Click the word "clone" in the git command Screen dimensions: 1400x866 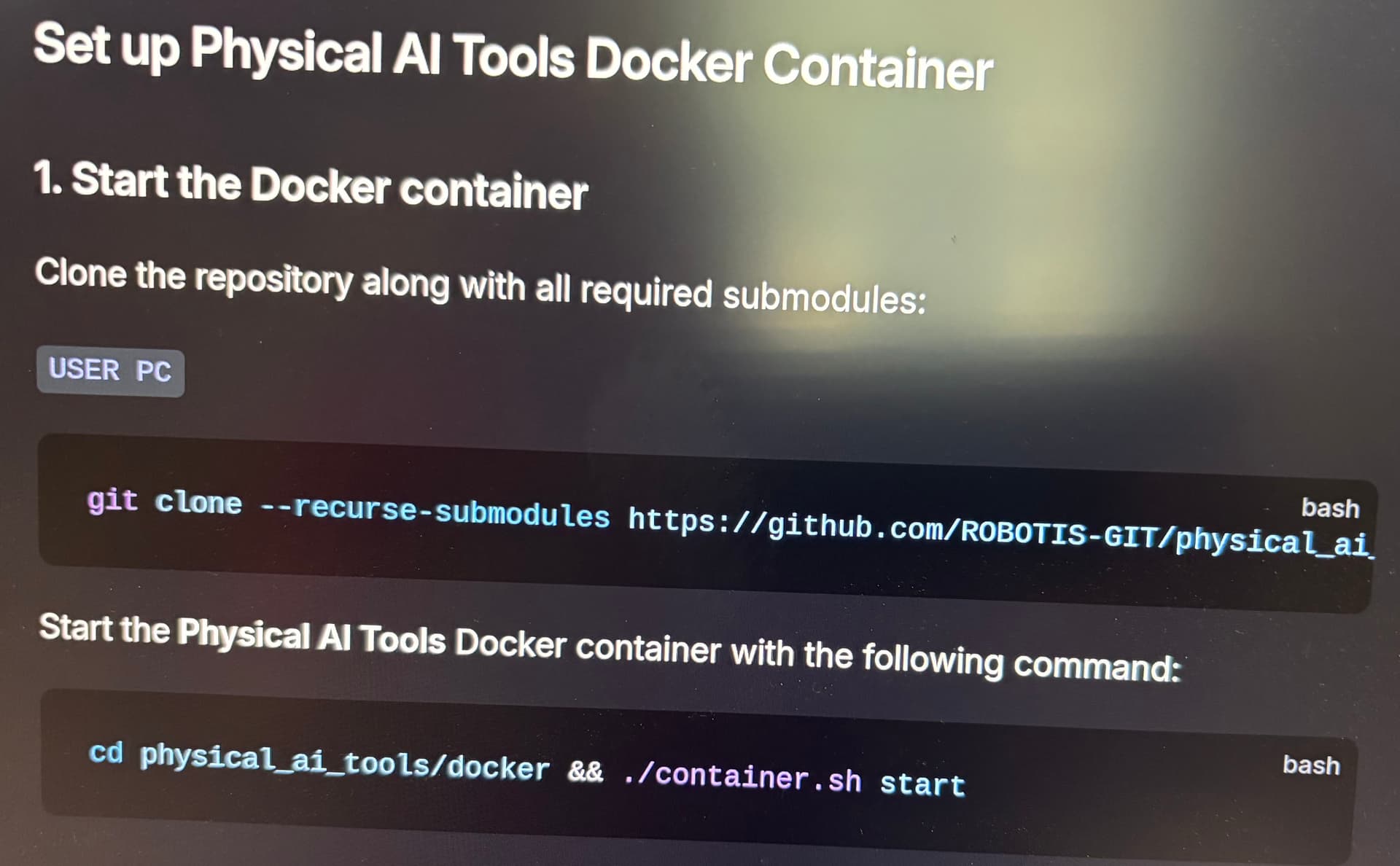pyautogui.click(x=198, y=504)
